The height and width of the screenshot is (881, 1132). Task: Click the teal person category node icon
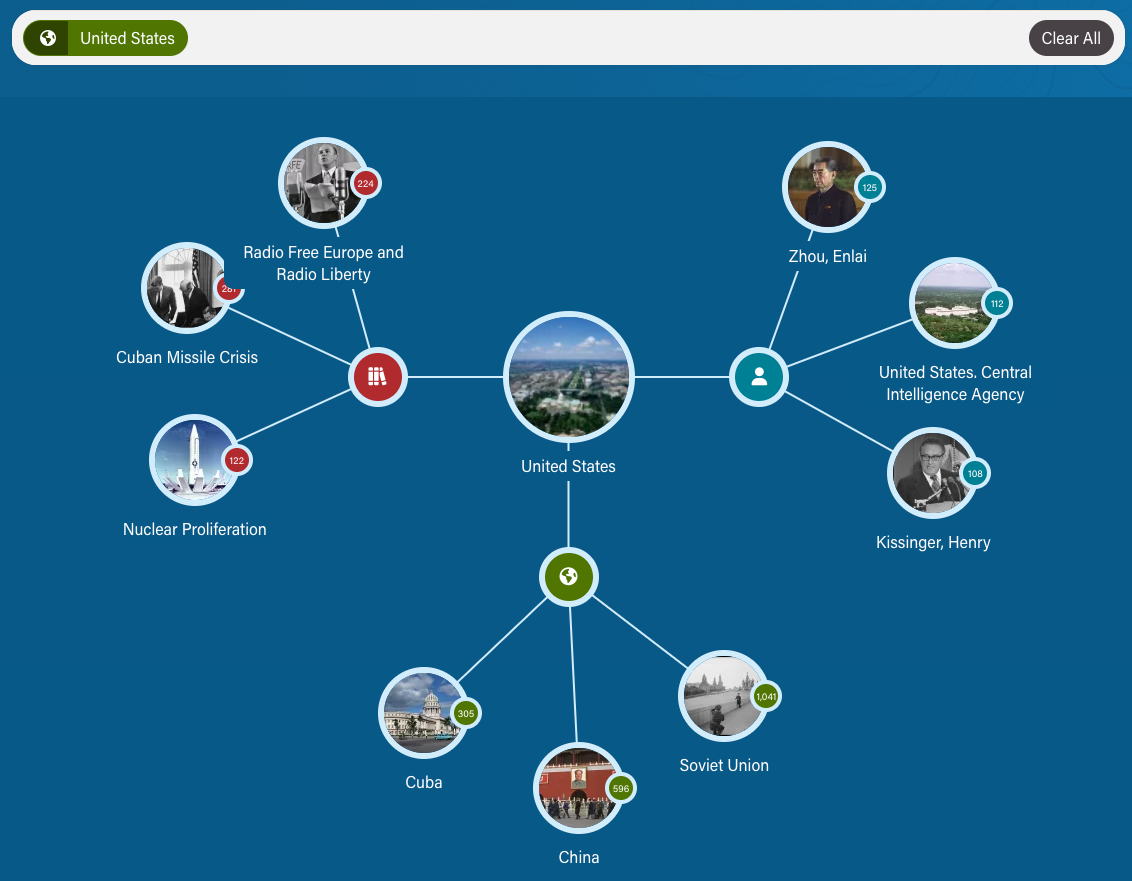tap(759, 377)
